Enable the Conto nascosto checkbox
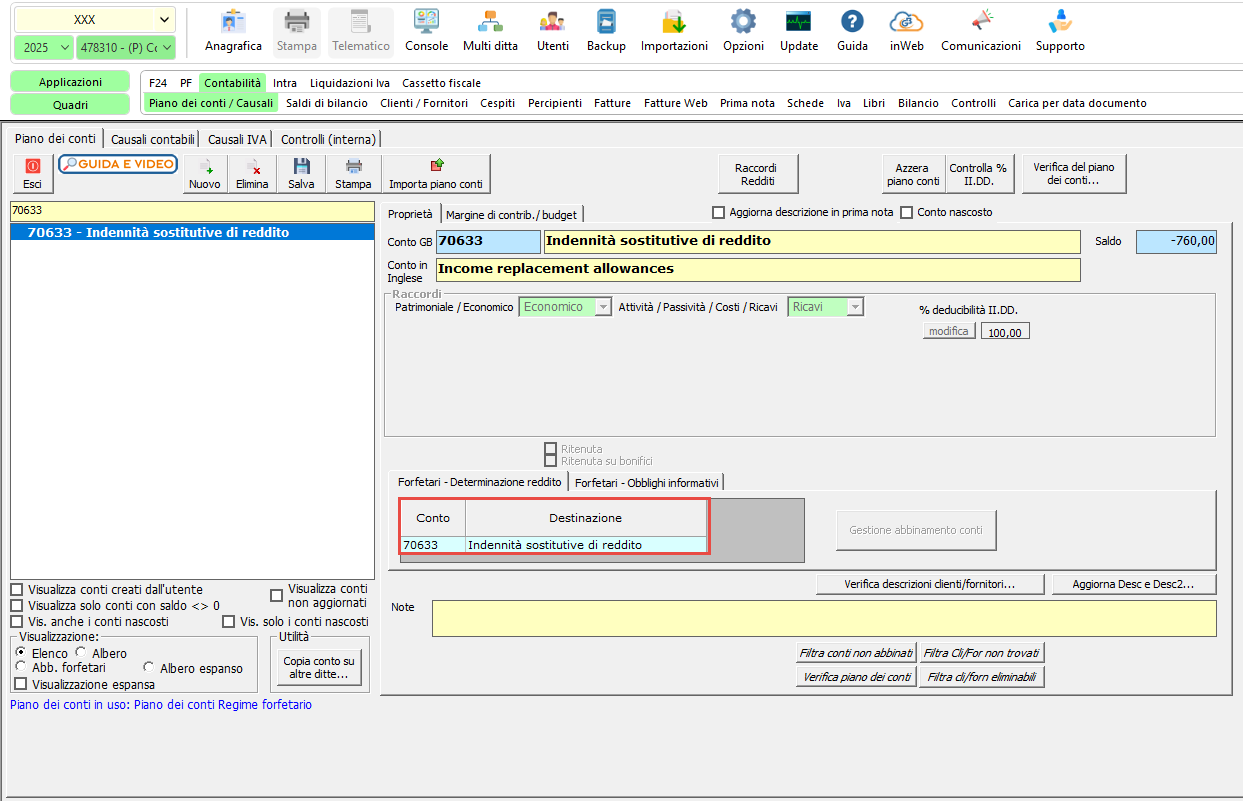Viewport: 1243px width, 801px height. coord(907,212)
